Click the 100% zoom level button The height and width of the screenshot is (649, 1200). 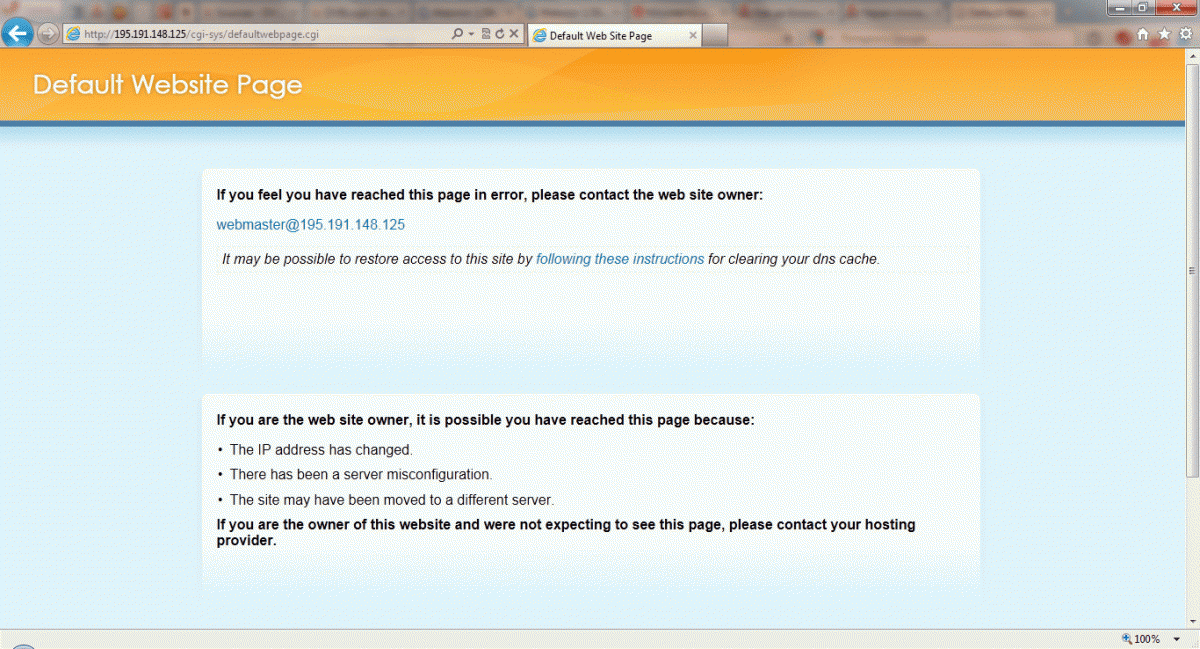(1141, 639)
